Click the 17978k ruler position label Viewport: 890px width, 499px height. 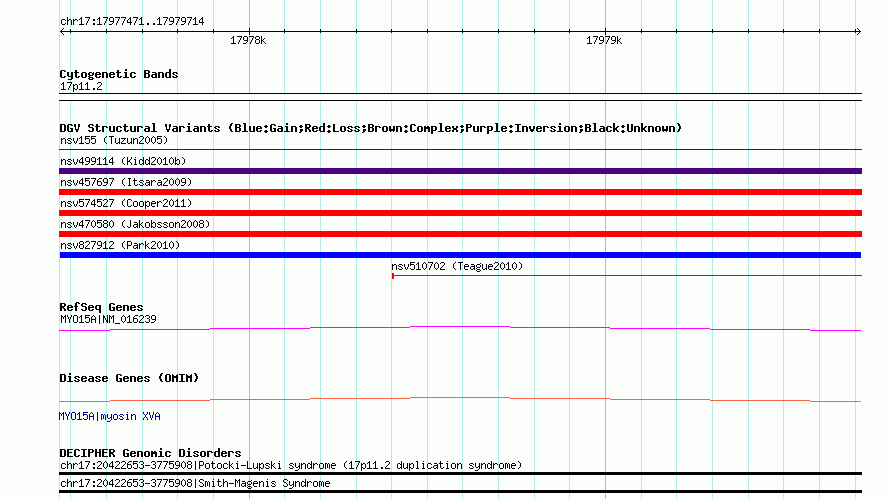pos(248,40)
